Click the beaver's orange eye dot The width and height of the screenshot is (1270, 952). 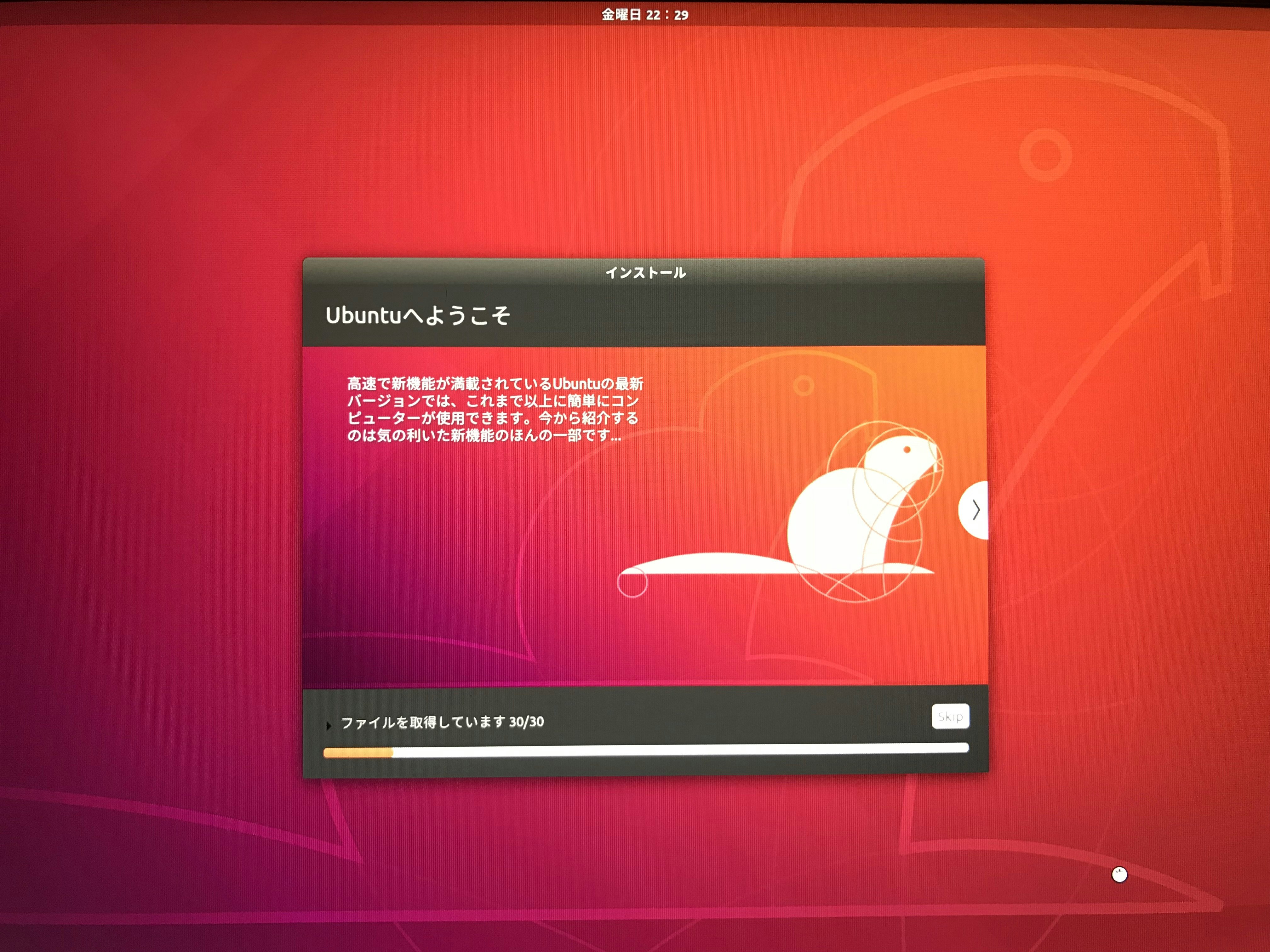(907, 449)
